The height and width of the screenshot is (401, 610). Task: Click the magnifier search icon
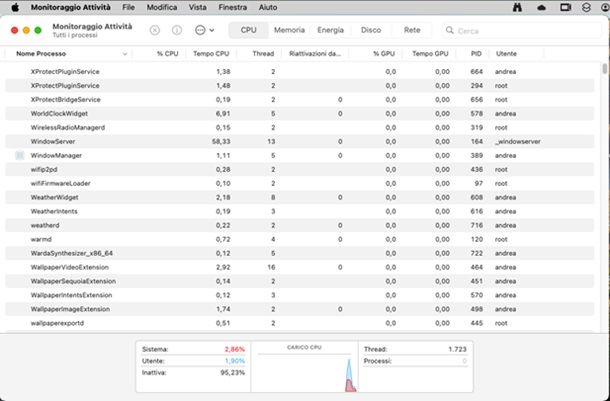click(449, 30)
